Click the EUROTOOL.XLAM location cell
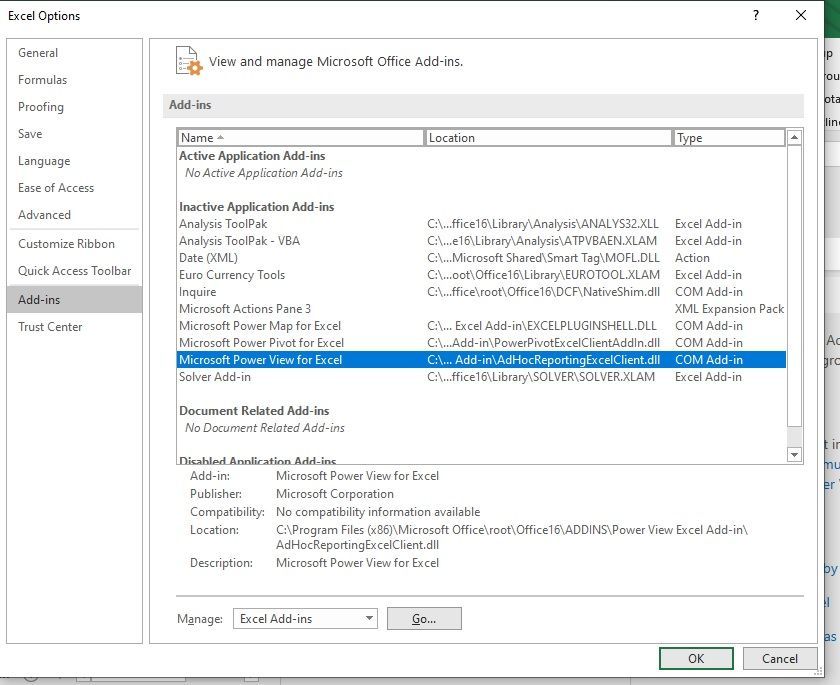Viewport: 840px width, 685px height. click(543, 275)
